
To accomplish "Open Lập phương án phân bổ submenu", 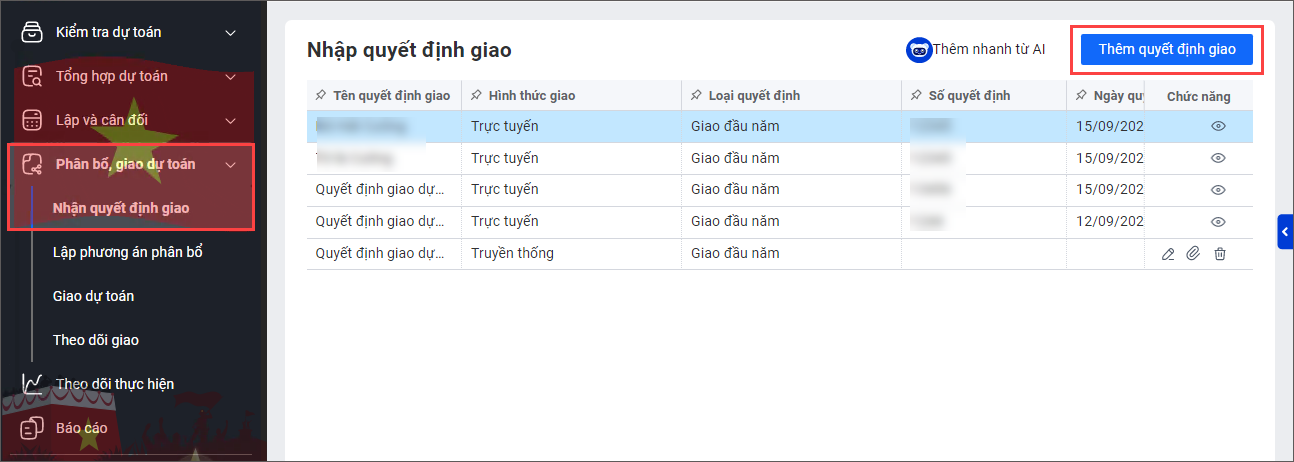I will pyautogui.click(x=128, y=252).
